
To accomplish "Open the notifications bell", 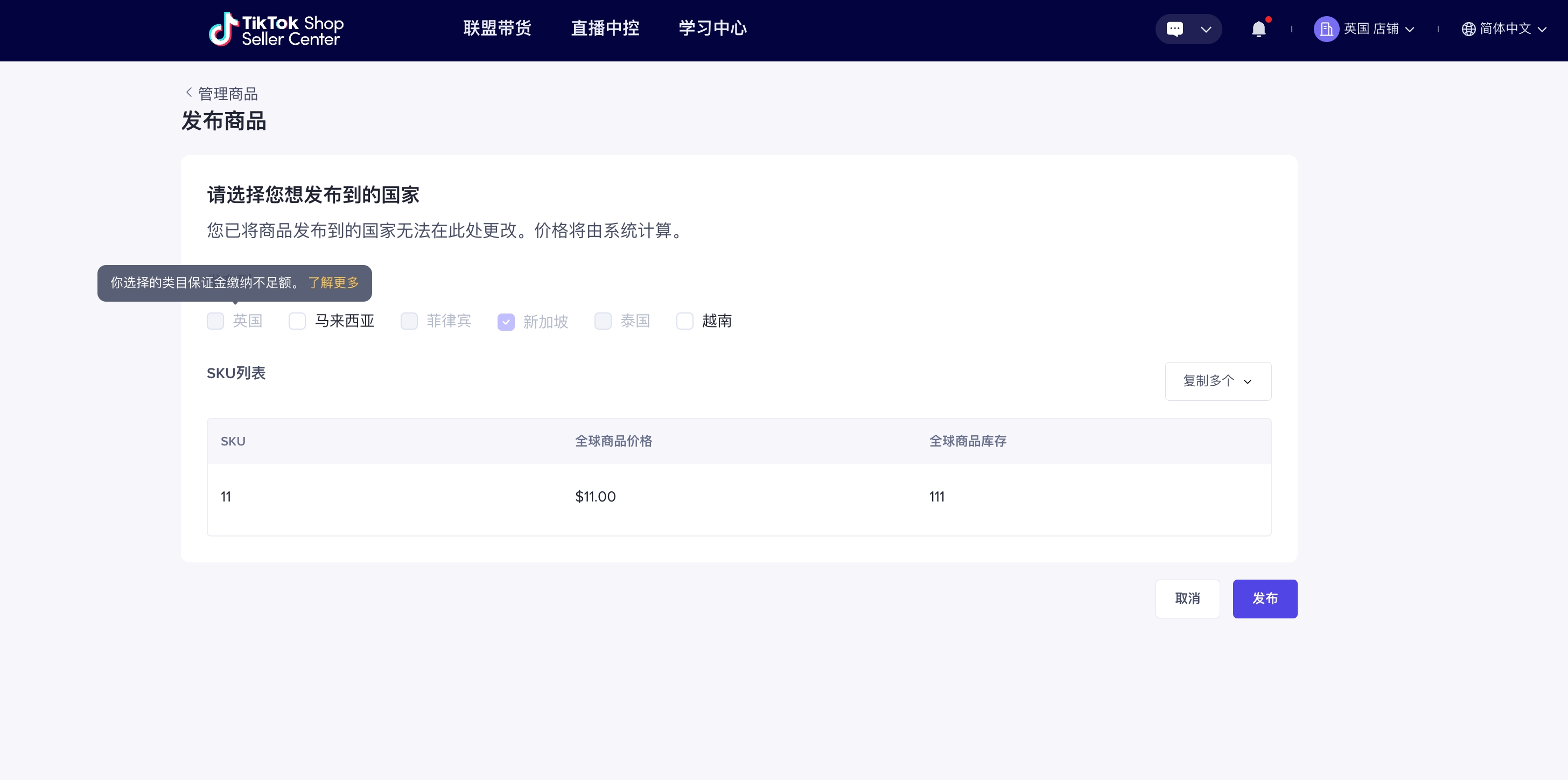I will pos(1258,29).
